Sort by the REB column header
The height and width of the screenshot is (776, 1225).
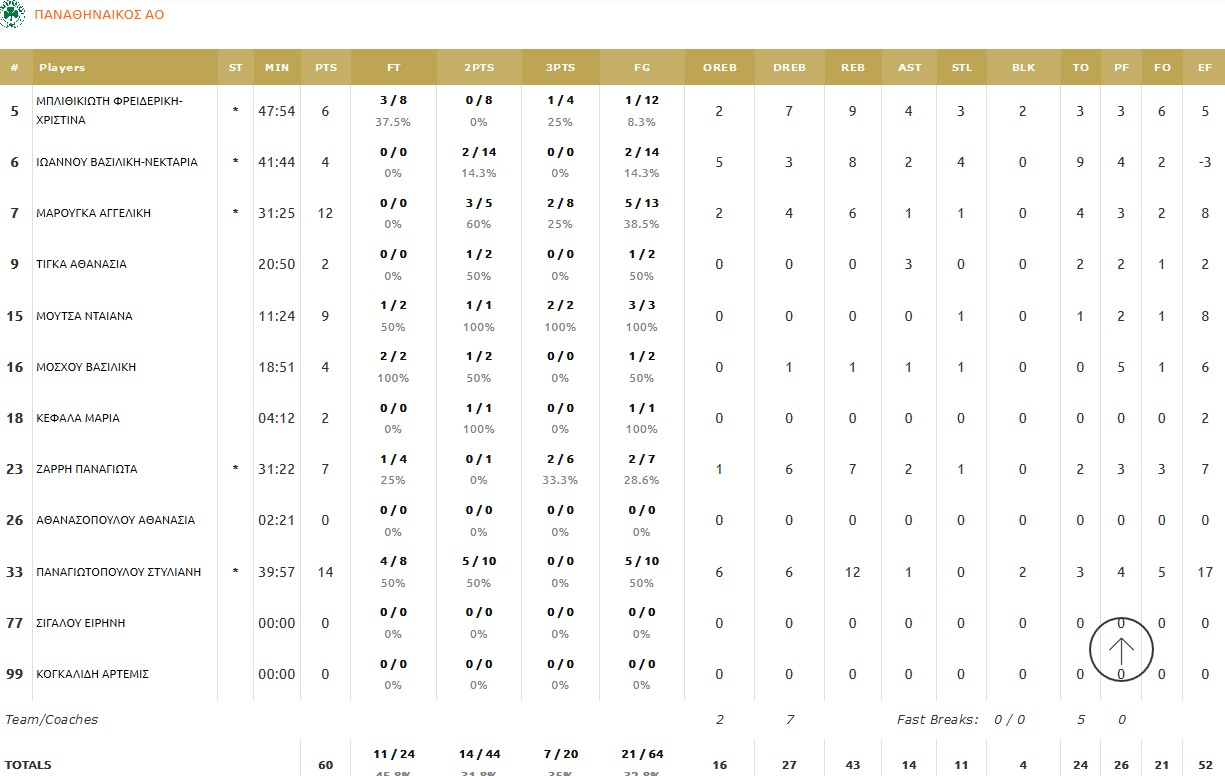click(853, 68)
